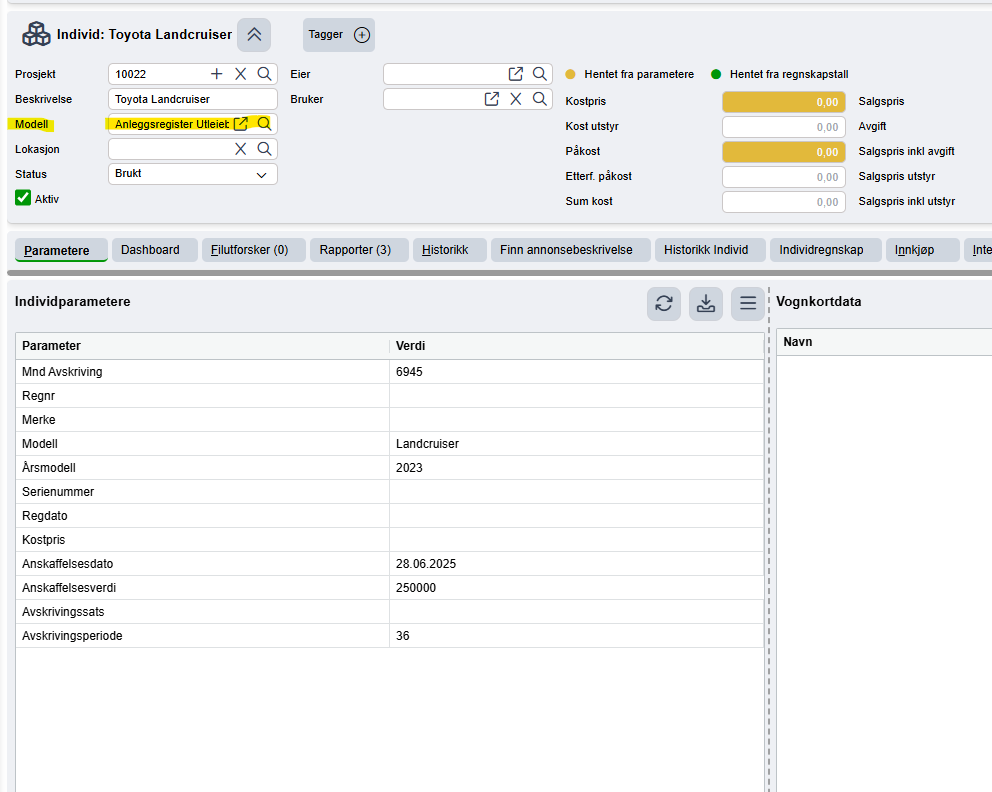Add a tag with the Tagger button
The height and width of the screenshot is (792, 992).
[338, 35]
